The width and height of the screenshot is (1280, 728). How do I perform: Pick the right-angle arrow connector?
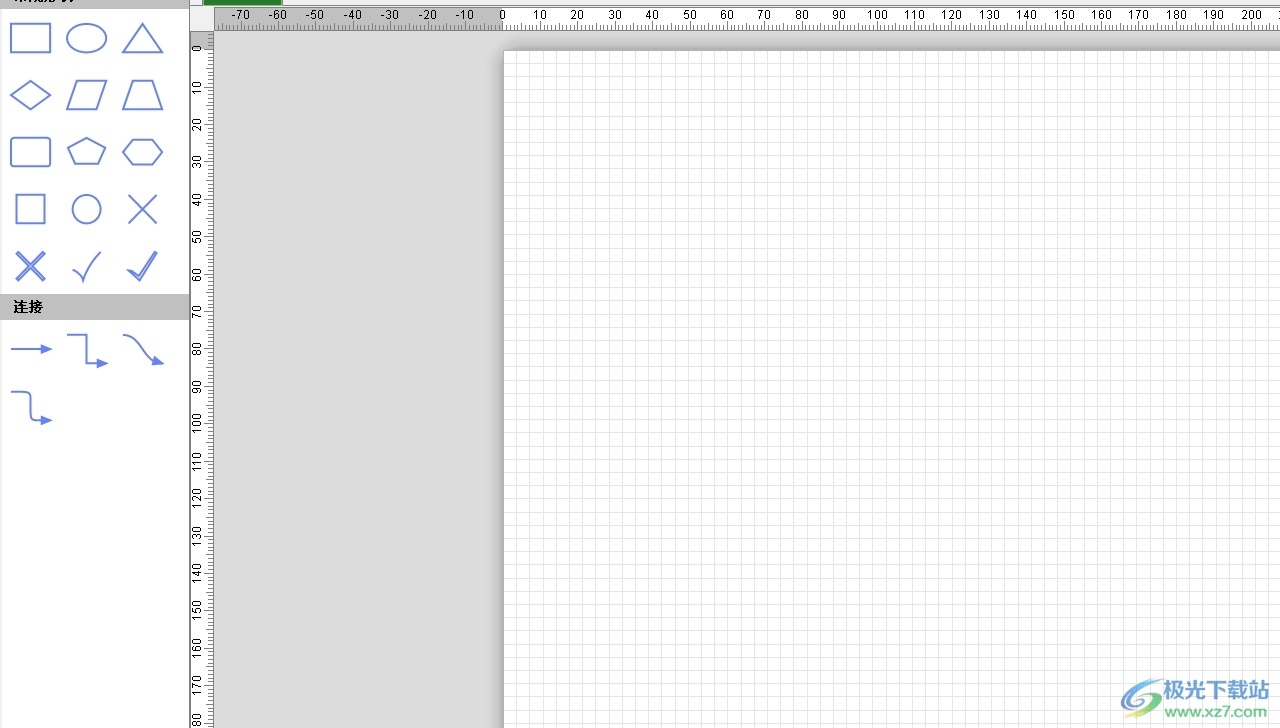(87, 351)
